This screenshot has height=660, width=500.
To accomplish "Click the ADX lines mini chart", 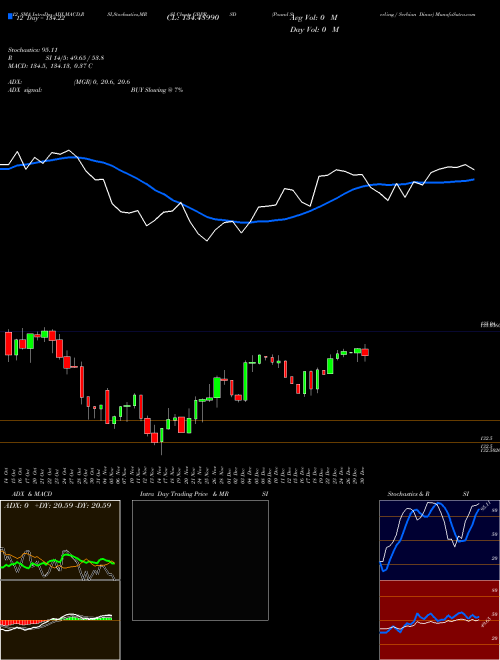I will [60, 540].
